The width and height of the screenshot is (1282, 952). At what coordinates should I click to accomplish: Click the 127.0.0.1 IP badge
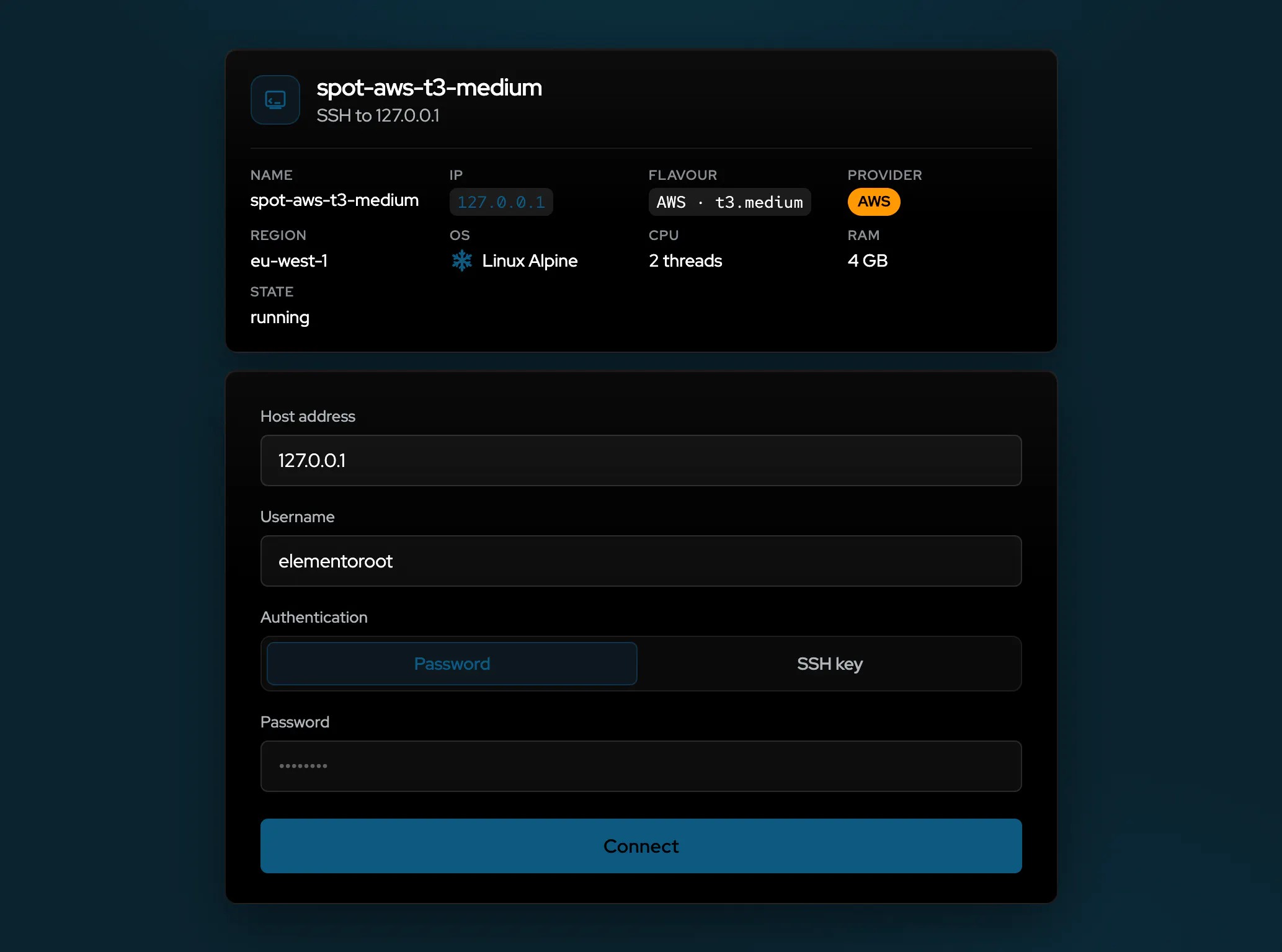point(501,202)
